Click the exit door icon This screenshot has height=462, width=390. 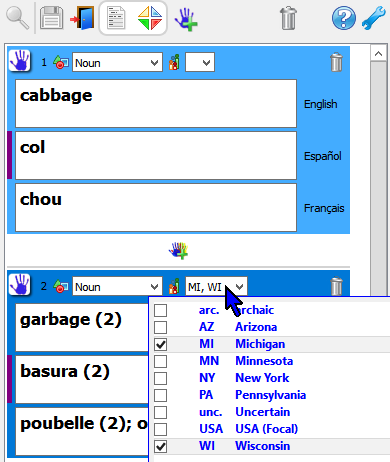coord(82,18)
